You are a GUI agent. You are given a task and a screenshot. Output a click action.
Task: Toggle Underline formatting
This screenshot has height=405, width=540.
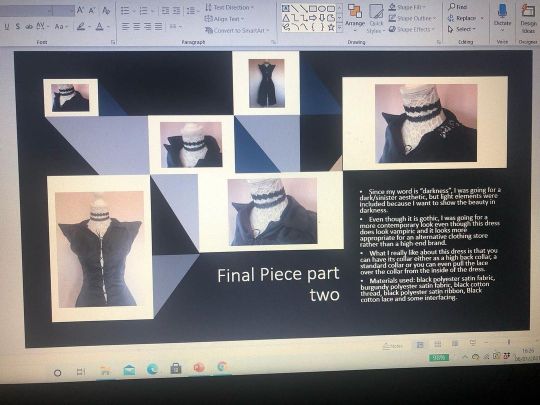(7, 26)
